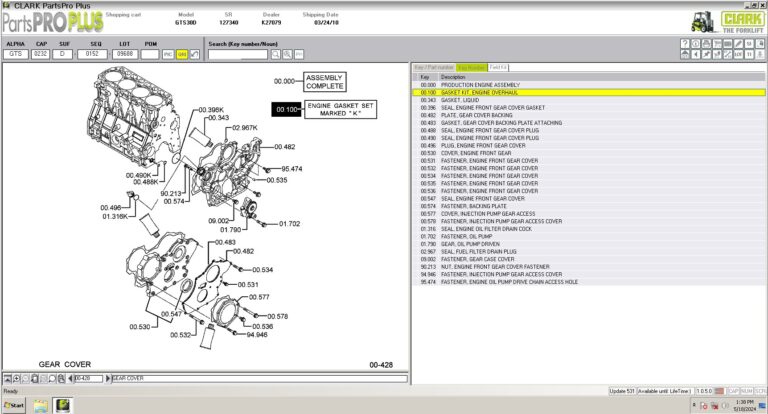Switch to the highlighted Key Number tab
Viewport: 768px width, 414px height.
471,67
